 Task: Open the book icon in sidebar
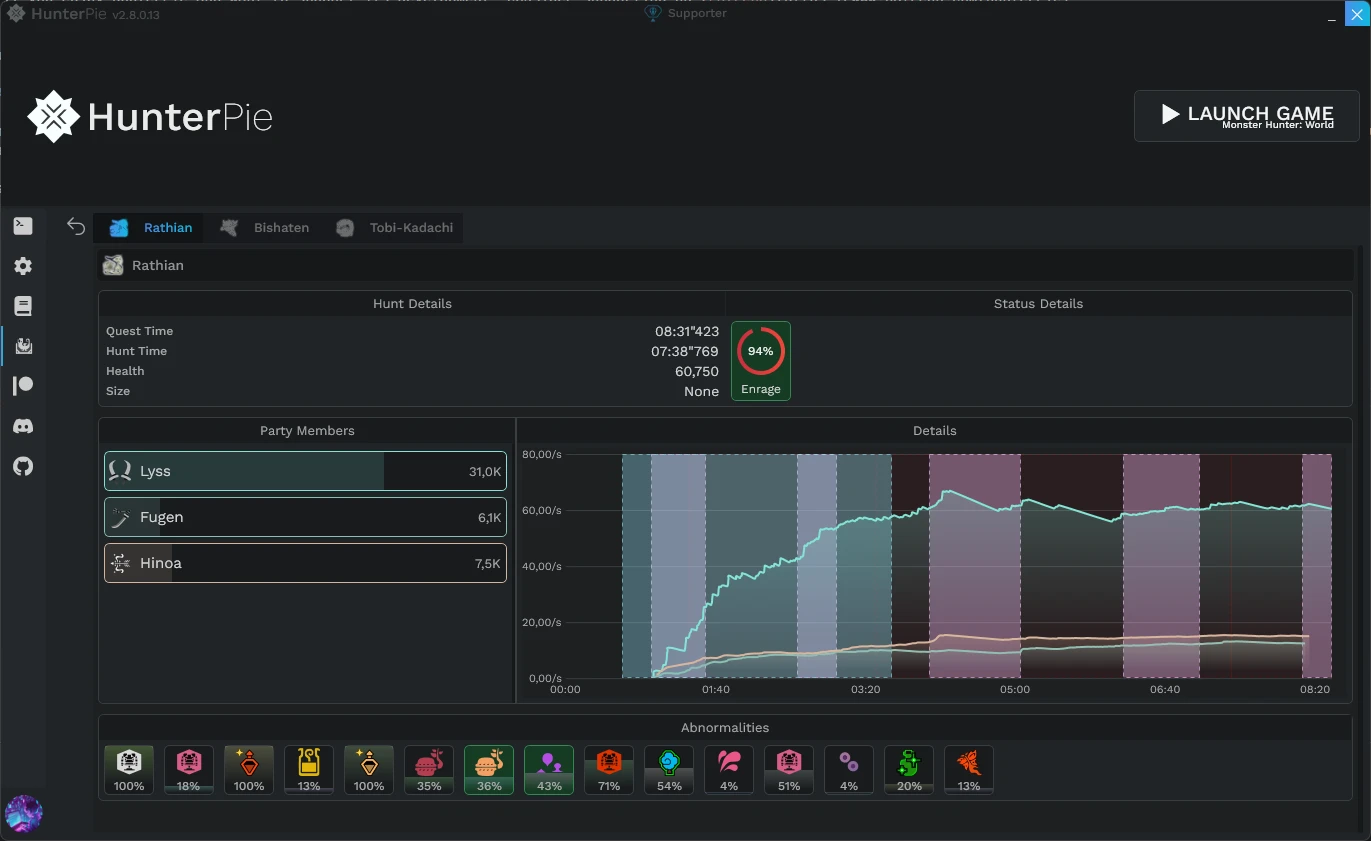pyautogui.click(x=23, y=306)
